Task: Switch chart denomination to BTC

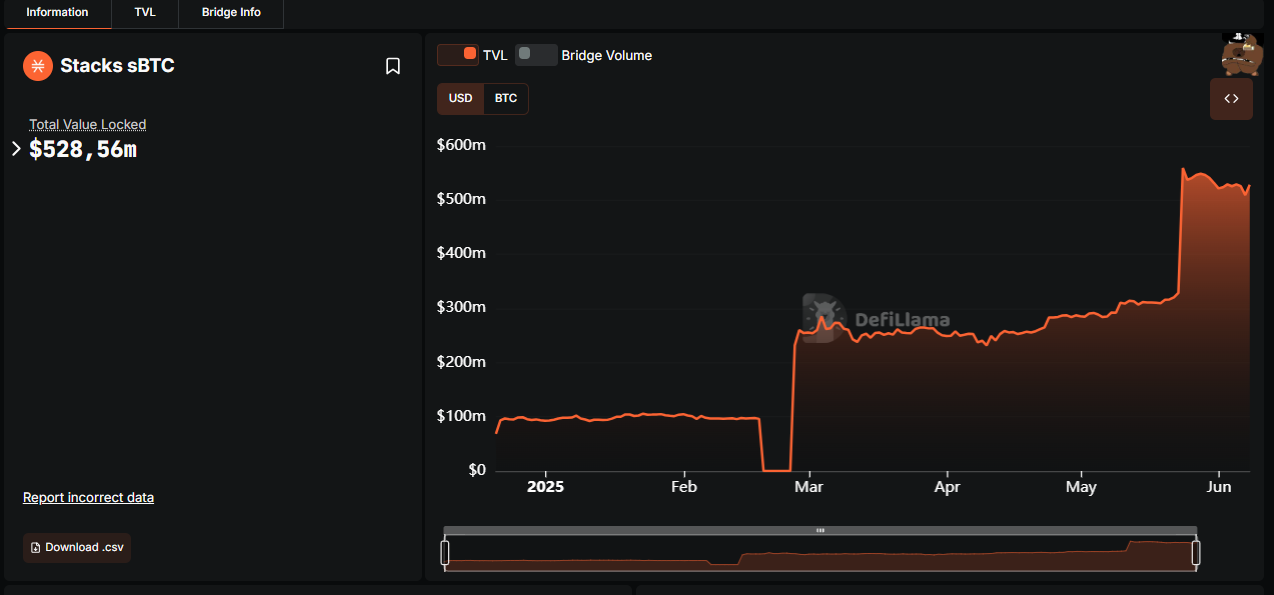Action: (506, 99)
